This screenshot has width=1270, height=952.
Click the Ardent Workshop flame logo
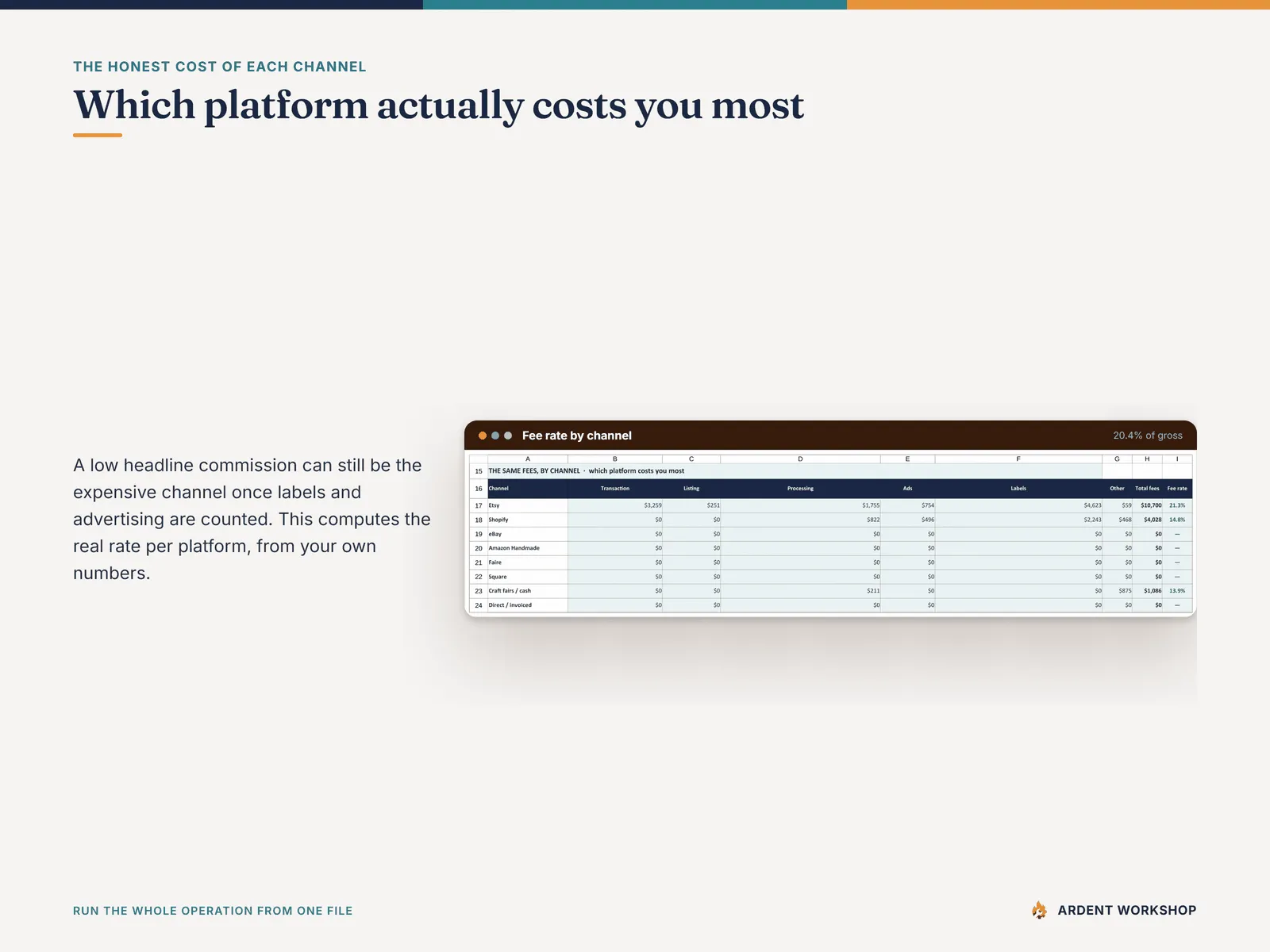pyautogui.click(x=1039, y=910)
